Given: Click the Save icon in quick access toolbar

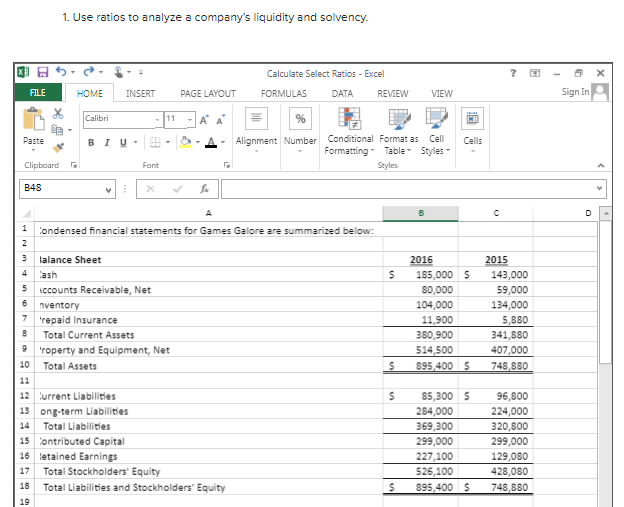Looking at the screenshot, I should coord(43,72).
